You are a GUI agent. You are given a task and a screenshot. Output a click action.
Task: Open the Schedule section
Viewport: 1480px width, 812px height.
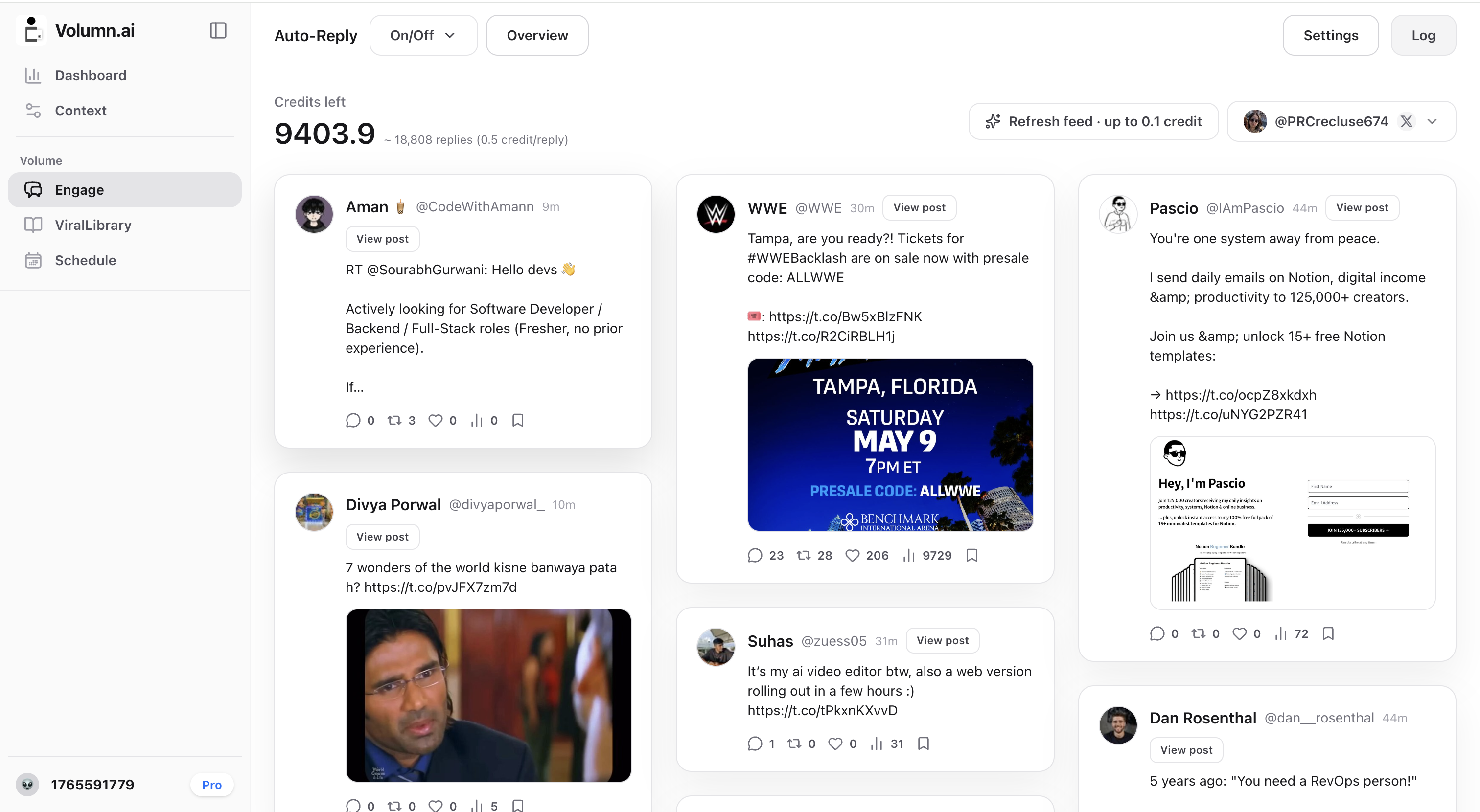point(124,260)
